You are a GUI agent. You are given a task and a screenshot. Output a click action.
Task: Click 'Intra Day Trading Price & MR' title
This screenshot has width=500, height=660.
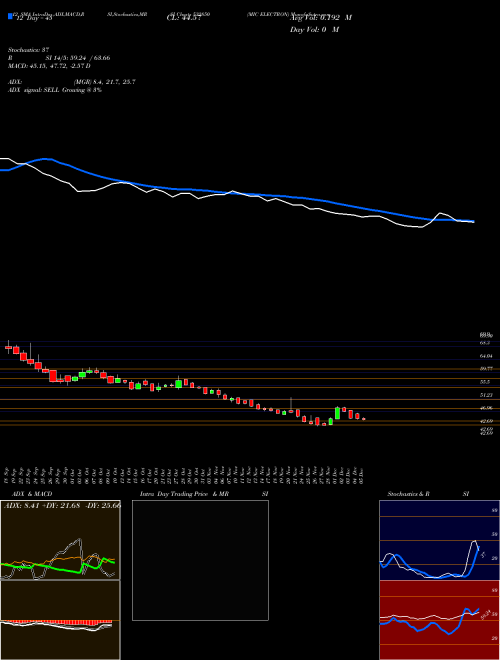pos(184,494)
